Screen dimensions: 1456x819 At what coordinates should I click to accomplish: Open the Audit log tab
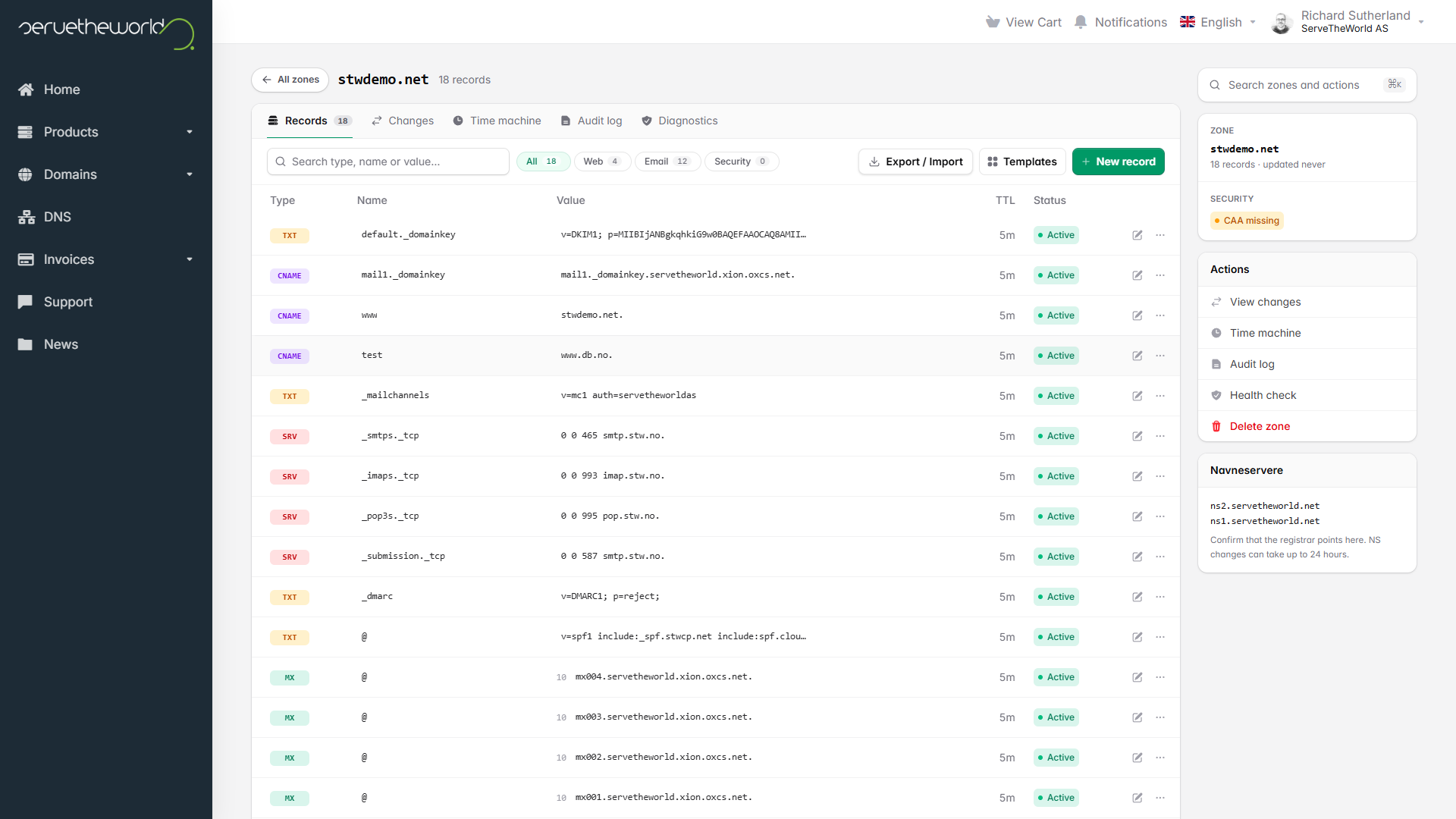591,121
